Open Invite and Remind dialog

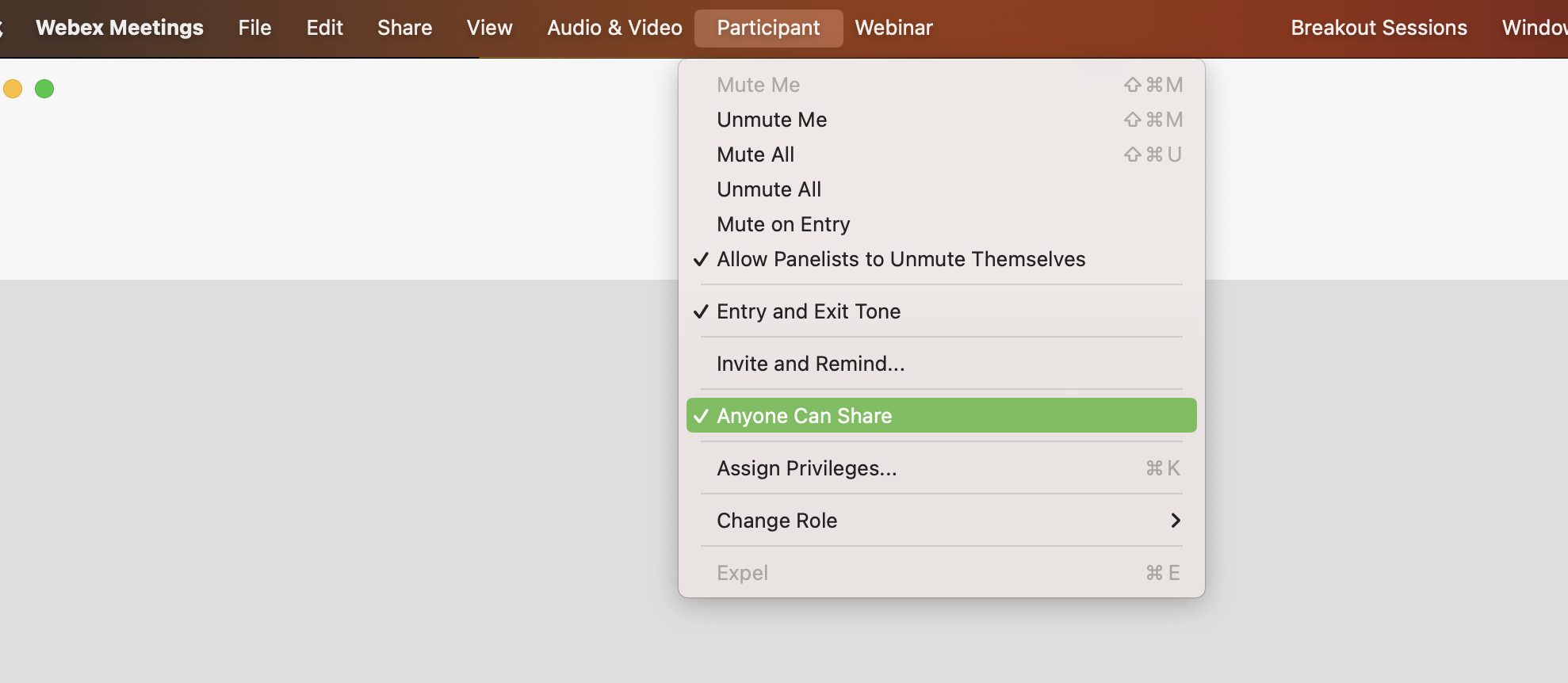942,364
